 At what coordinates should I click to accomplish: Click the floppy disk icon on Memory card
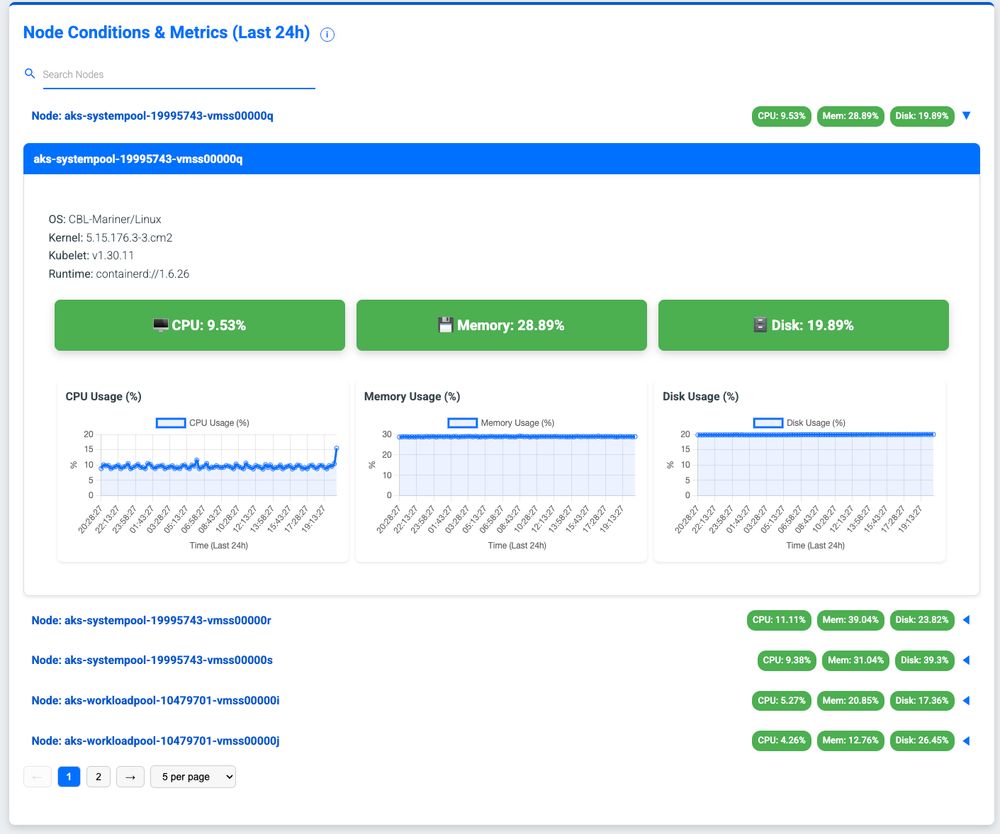446,325
